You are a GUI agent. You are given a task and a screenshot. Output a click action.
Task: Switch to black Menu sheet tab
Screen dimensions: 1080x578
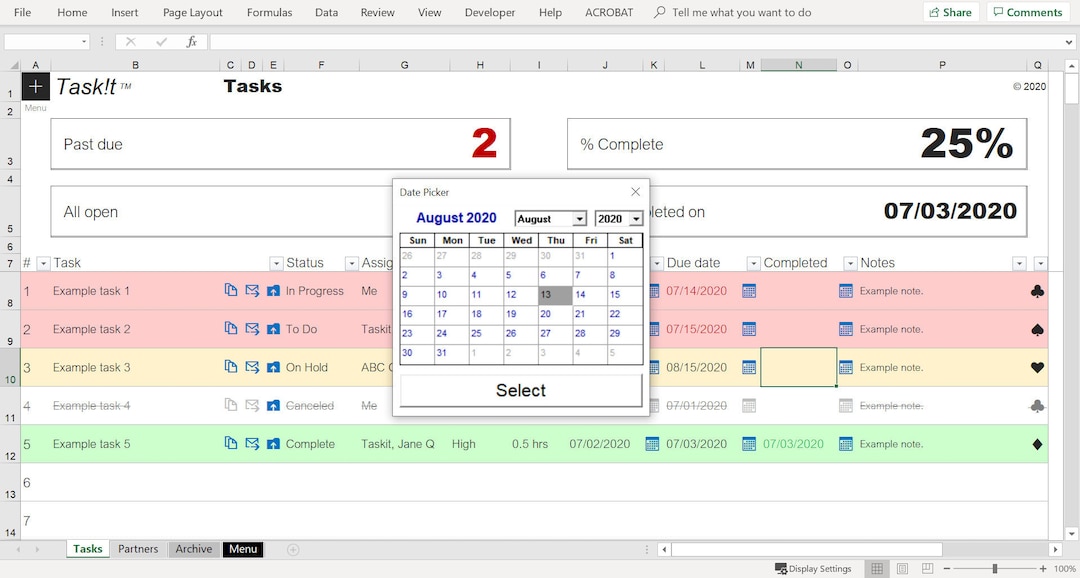[243, 549]
